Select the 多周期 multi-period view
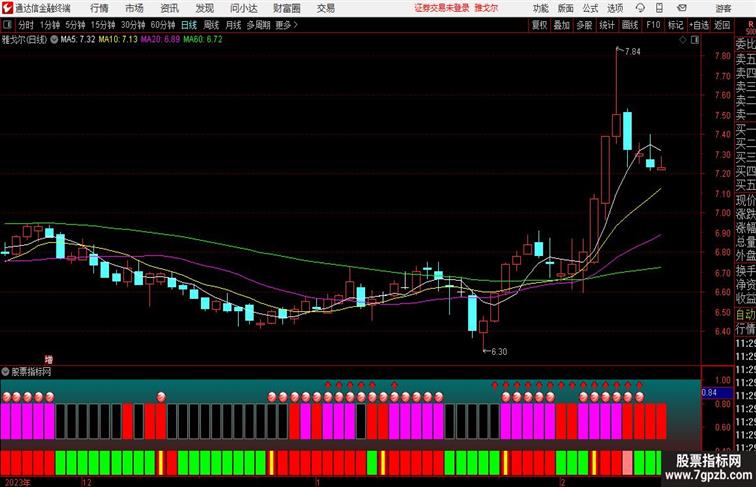This screenshot has width=756, height=487. pyautogui.click(x=258, y=25)
